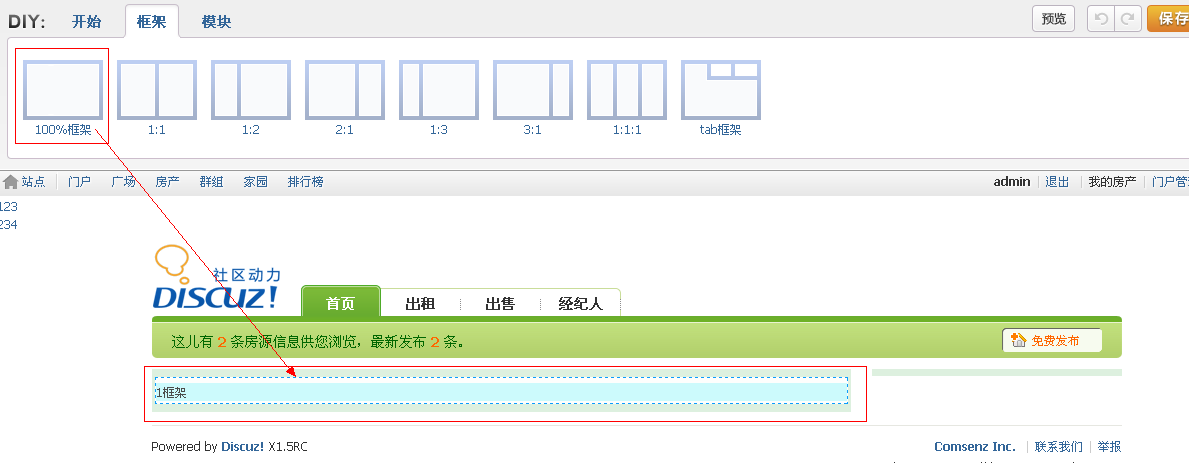The width and height of the screenshot is (1189, 463).
Task: Choose the 1:3 frame layout icon
Action: 439,90
